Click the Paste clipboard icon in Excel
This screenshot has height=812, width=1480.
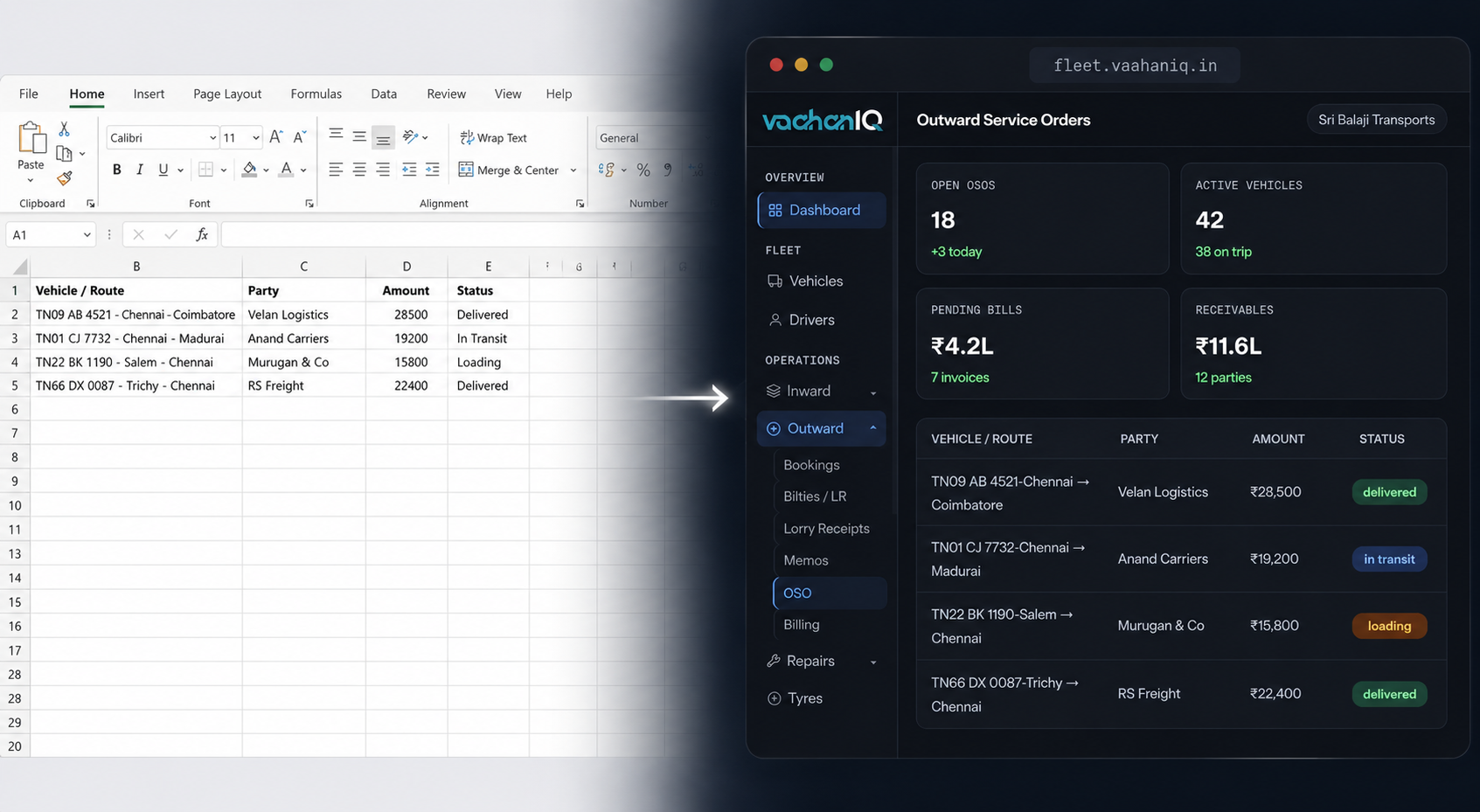click(x=31, y=138)
